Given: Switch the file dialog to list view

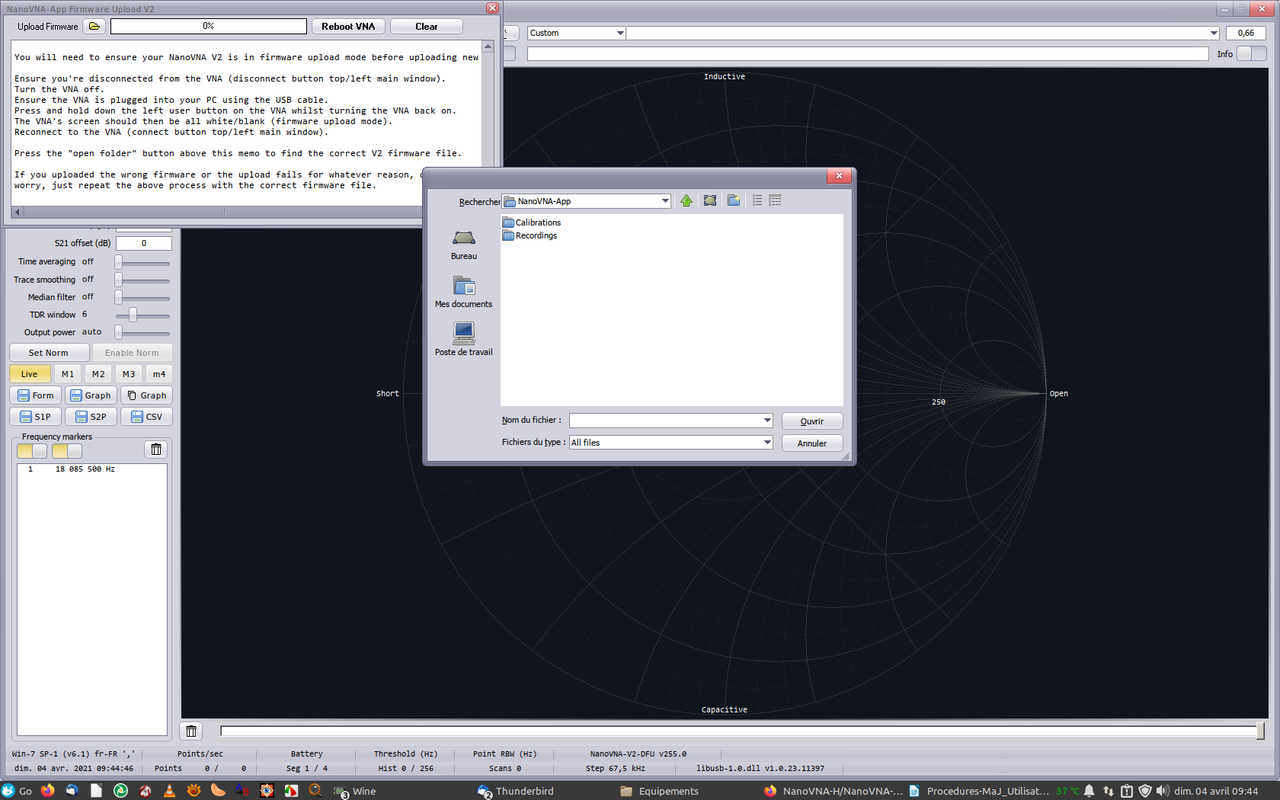Looking at the screenshot, I should pyautogui.click(x=757, y=201).
